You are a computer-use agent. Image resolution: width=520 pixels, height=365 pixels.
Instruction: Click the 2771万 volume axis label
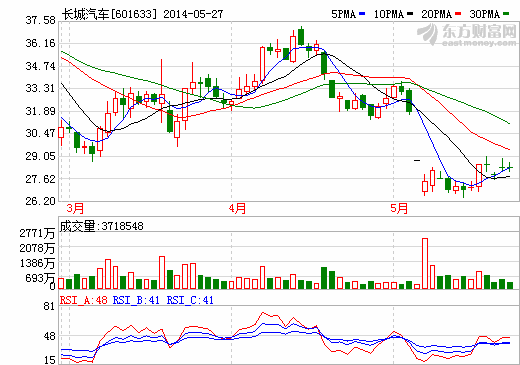pos(37,233)
